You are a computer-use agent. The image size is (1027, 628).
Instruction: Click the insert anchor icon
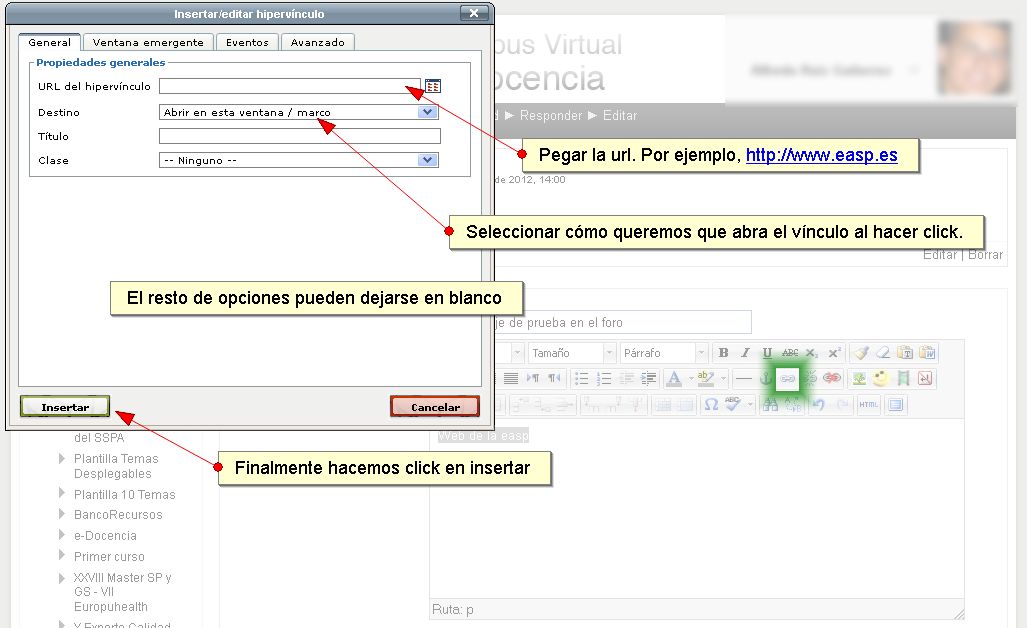click(x=767, y=379)
